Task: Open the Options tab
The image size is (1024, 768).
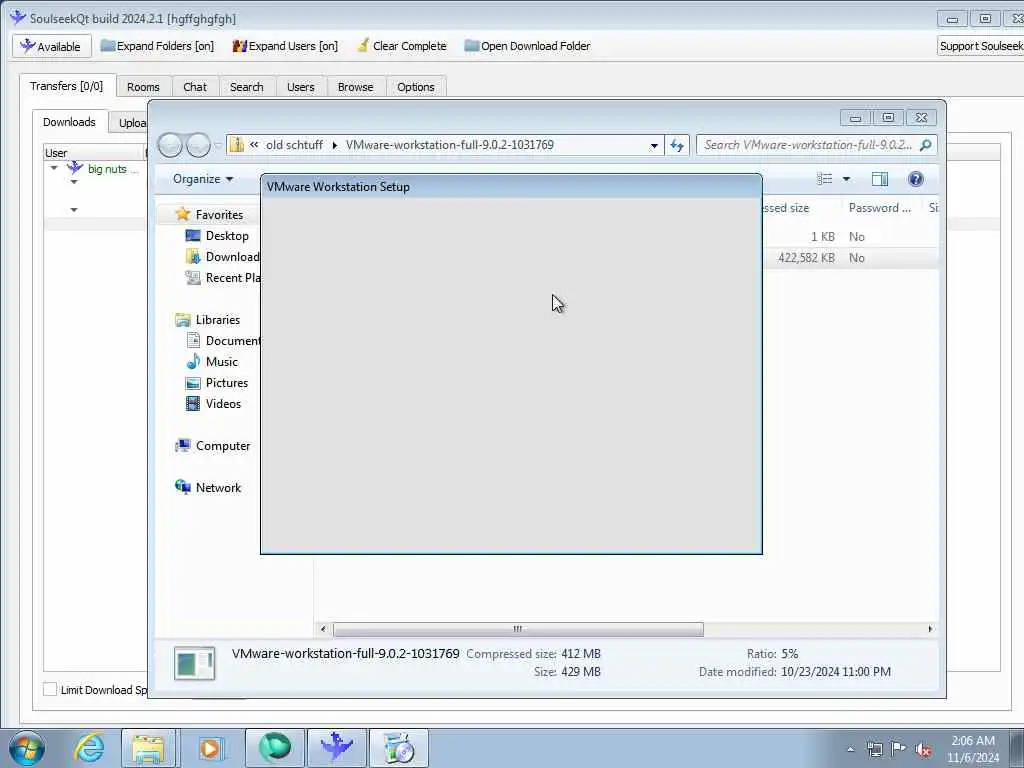Action: (415, 87)
